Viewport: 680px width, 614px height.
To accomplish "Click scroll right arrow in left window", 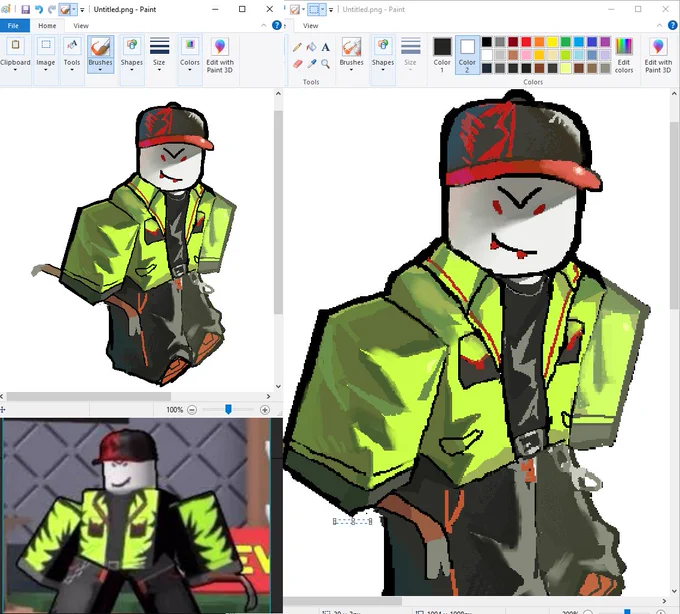I will (x=268, y=396).
